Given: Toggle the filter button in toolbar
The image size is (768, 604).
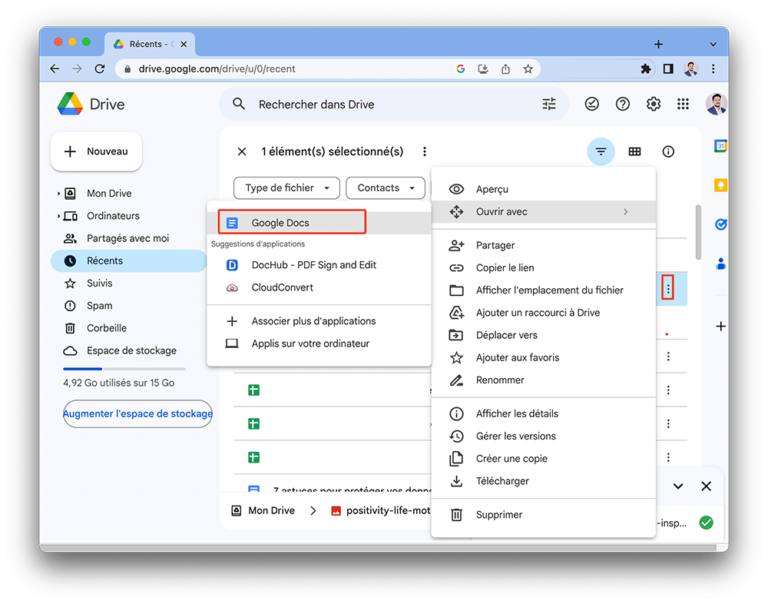Looking at the screenshot, I should pos(600,152).
